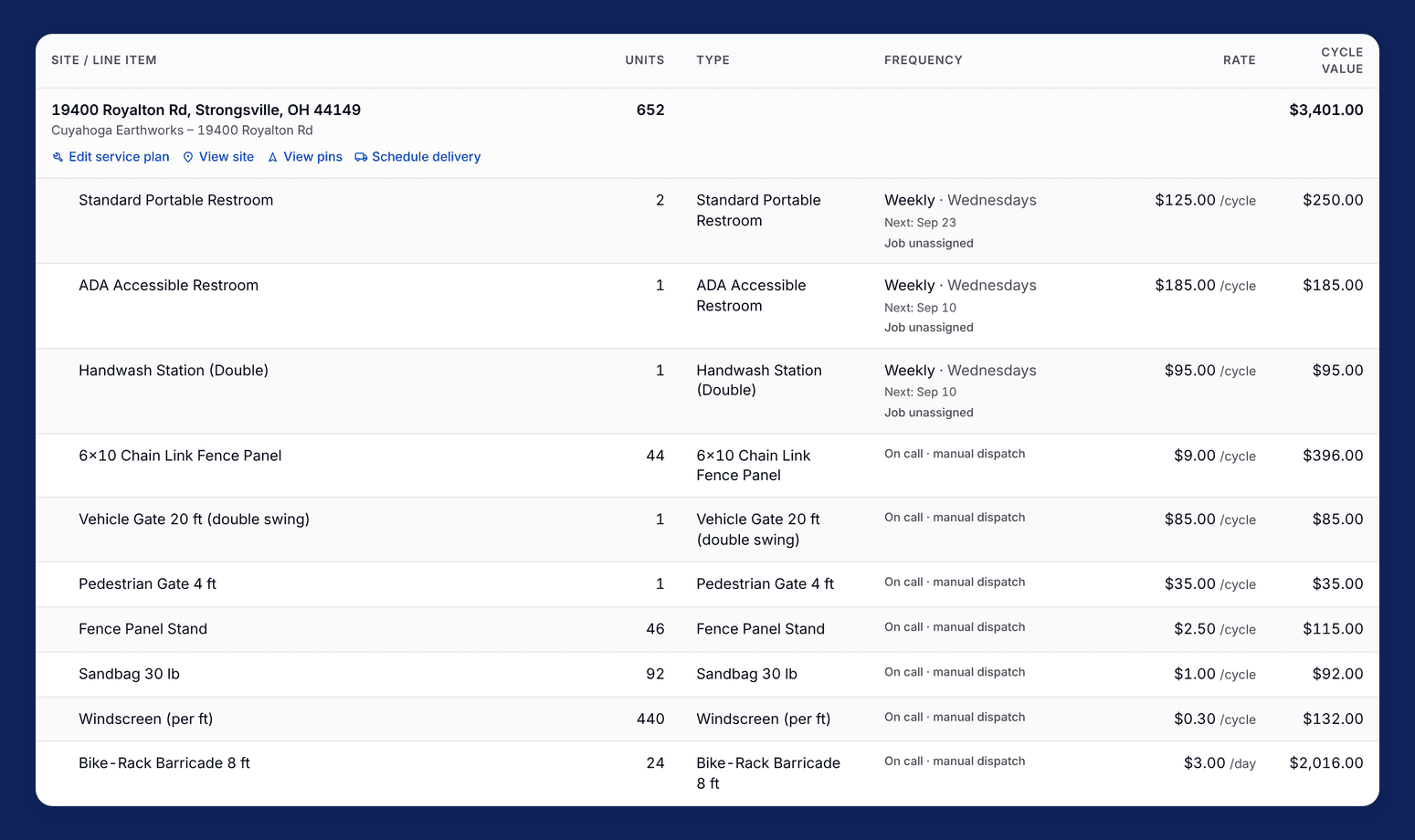This screenshot has width=1415, height=840.
Task: Click the truck icon beside Schedule delivery
Action: 361,157
